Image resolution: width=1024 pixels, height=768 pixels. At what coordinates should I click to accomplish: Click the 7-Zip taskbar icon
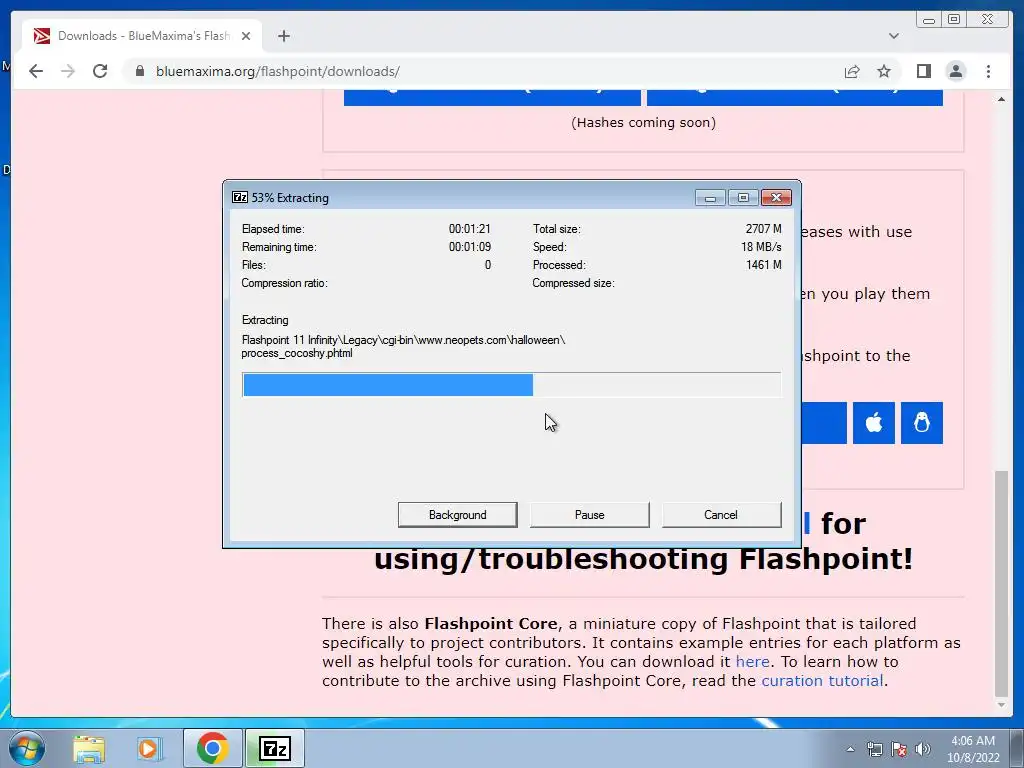(x=275, y=748)
